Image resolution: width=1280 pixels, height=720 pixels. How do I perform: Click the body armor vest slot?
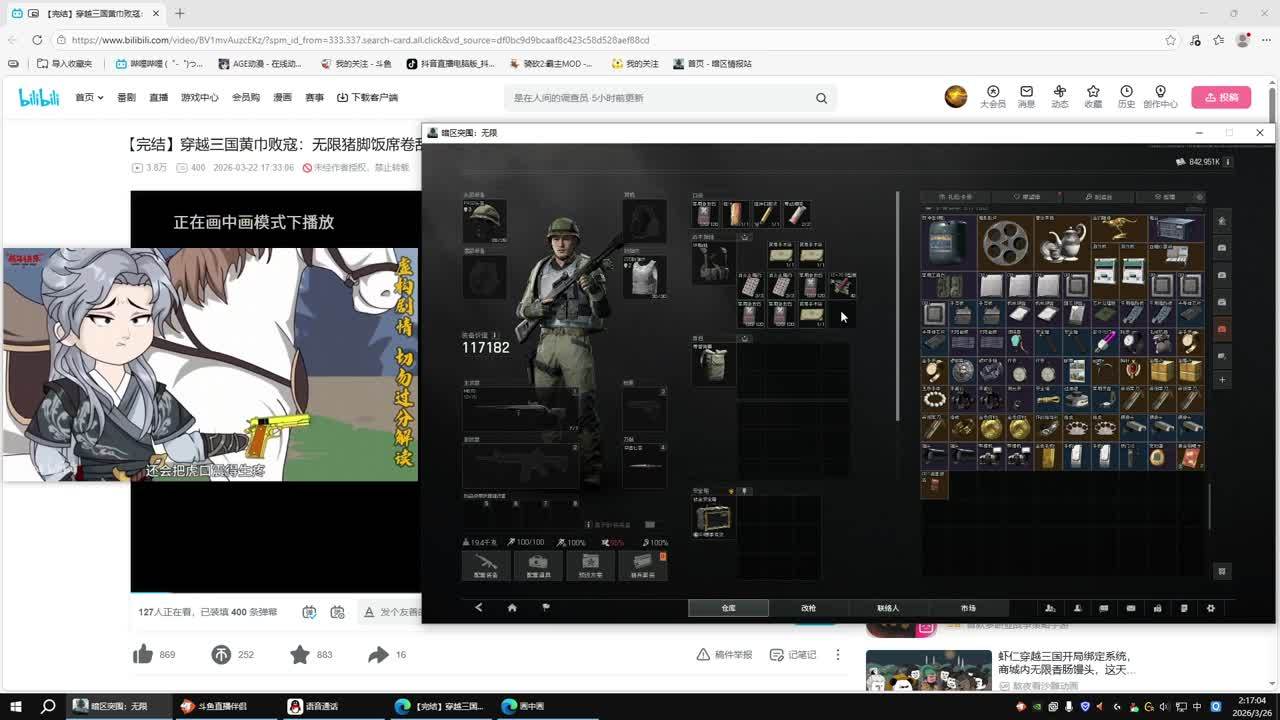[645, 276]
